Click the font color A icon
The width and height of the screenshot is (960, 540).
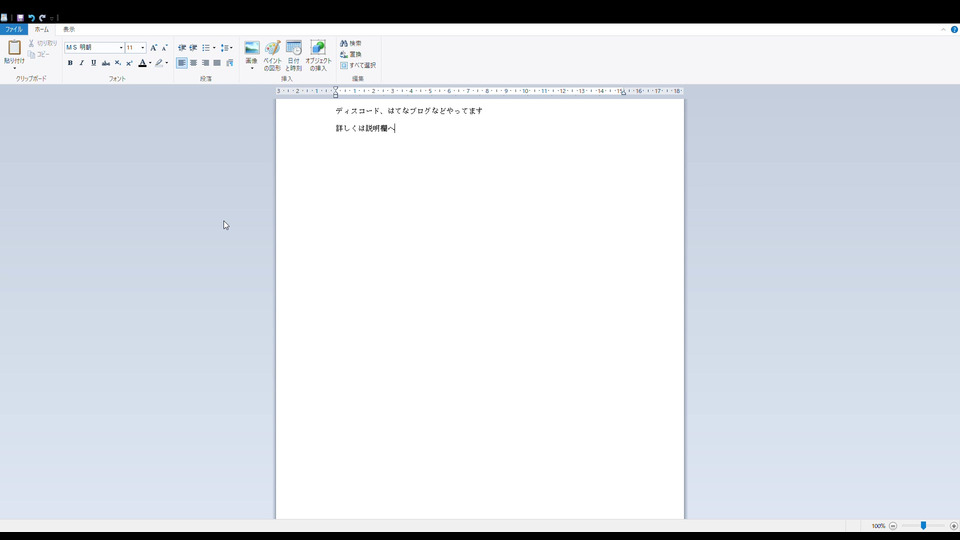click(142, 63)
